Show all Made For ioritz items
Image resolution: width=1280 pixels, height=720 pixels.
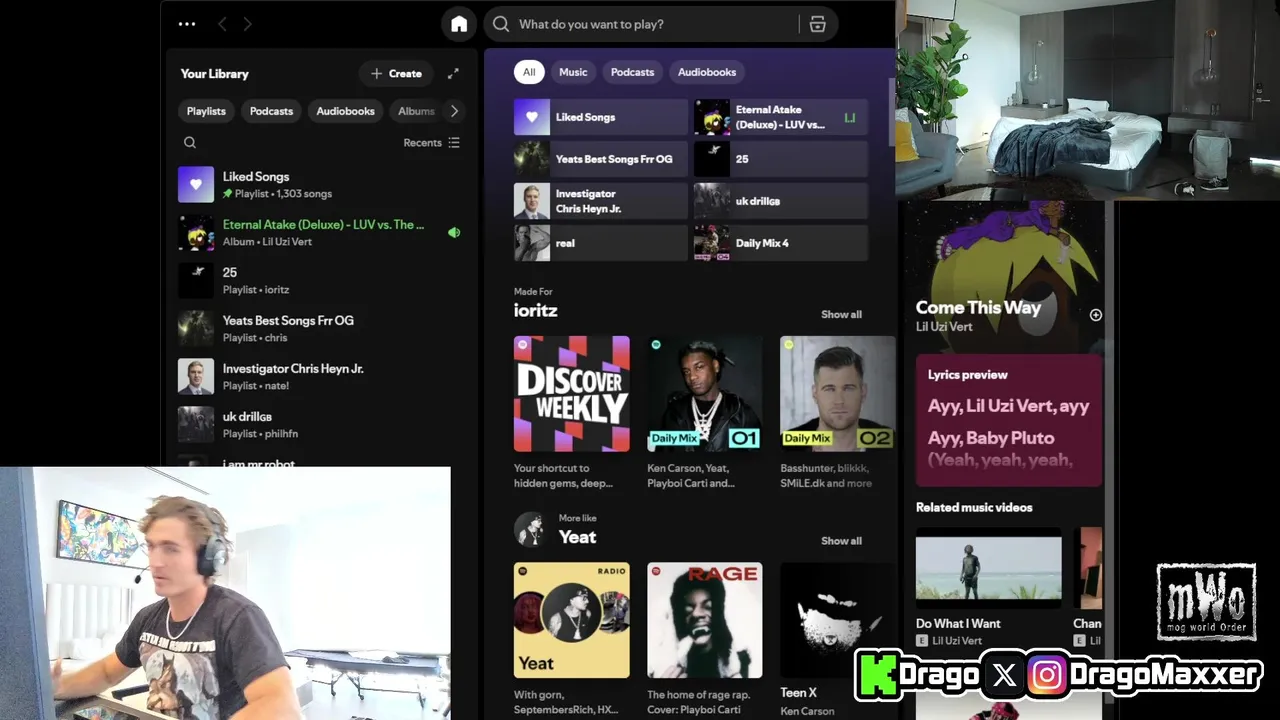(841, 314)
